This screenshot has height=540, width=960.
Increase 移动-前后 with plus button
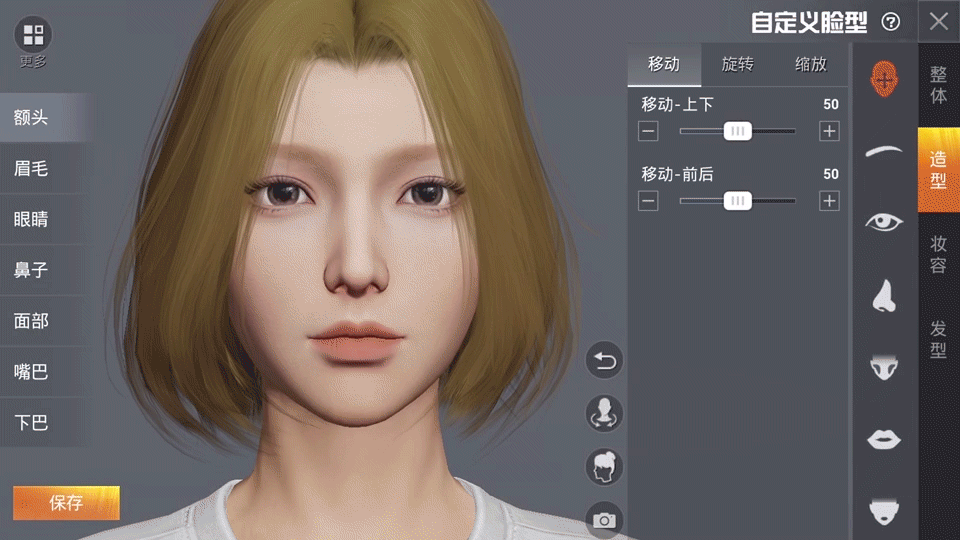point(829,201)
